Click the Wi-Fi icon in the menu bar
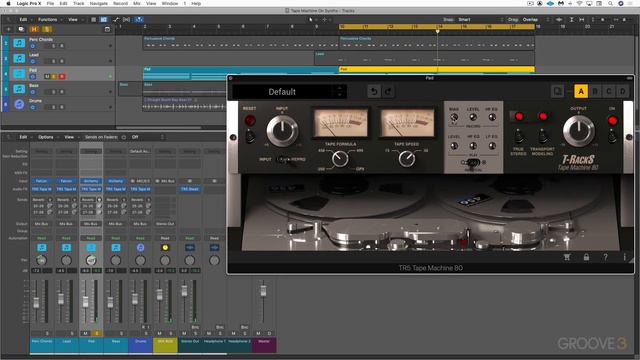Screen dimensions: 640x360 point(579,3)
